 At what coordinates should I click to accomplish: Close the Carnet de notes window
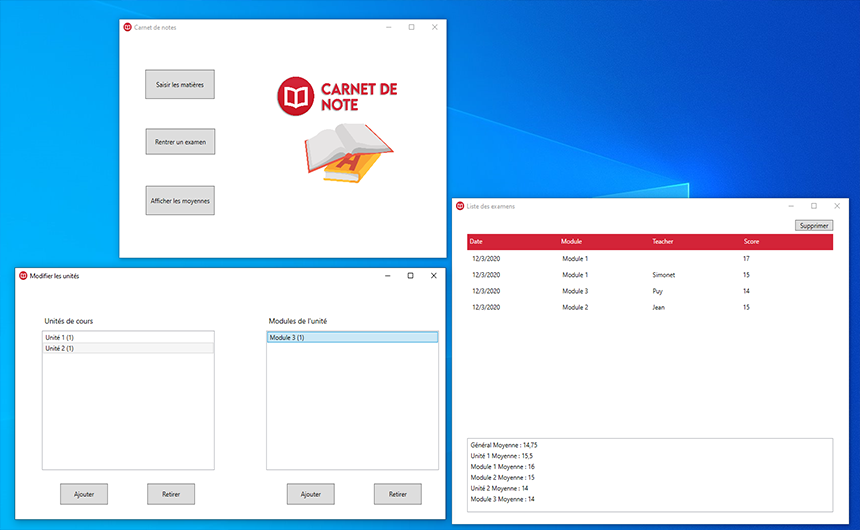[x=434, y=27]
